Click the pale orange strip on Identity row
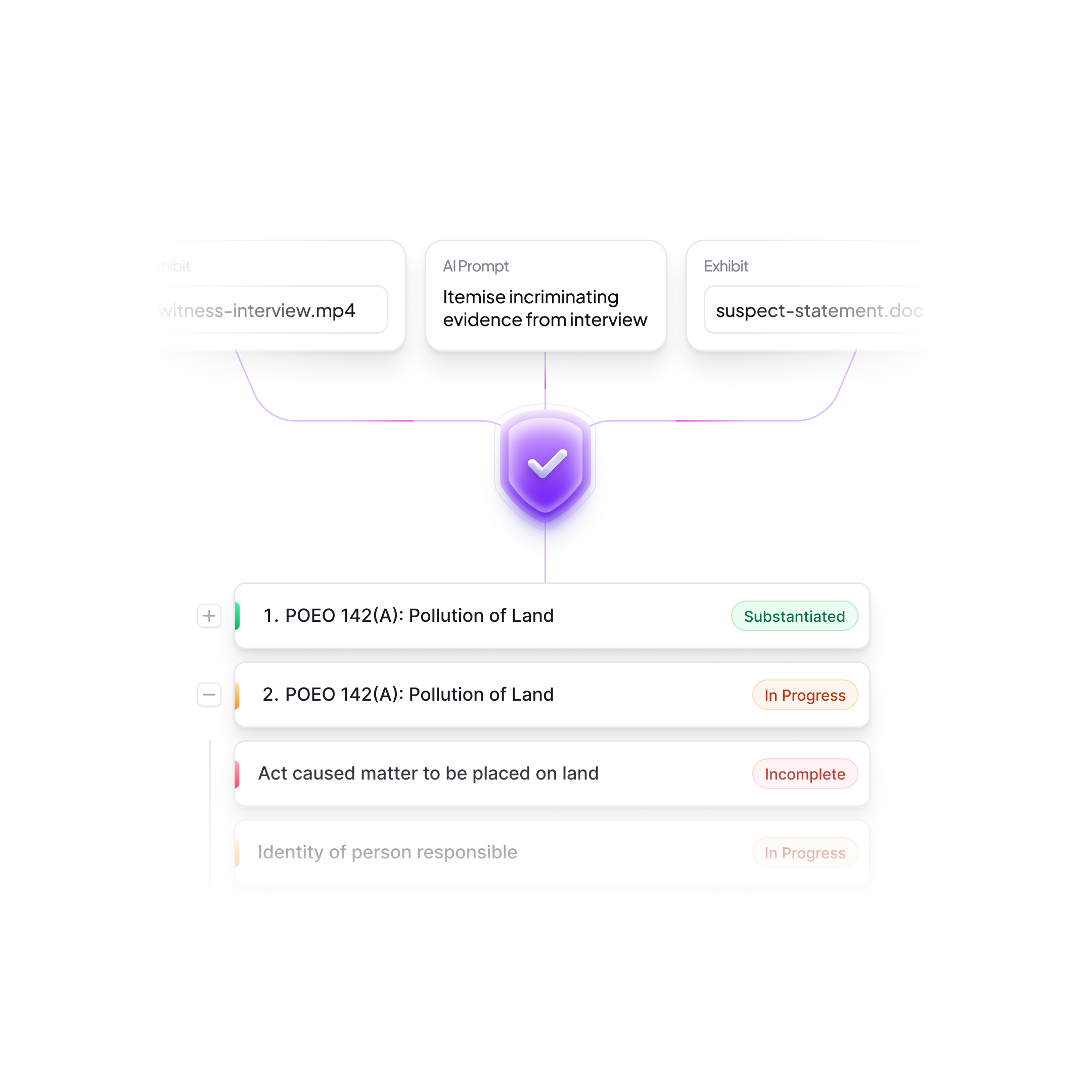 click(238, 853)
